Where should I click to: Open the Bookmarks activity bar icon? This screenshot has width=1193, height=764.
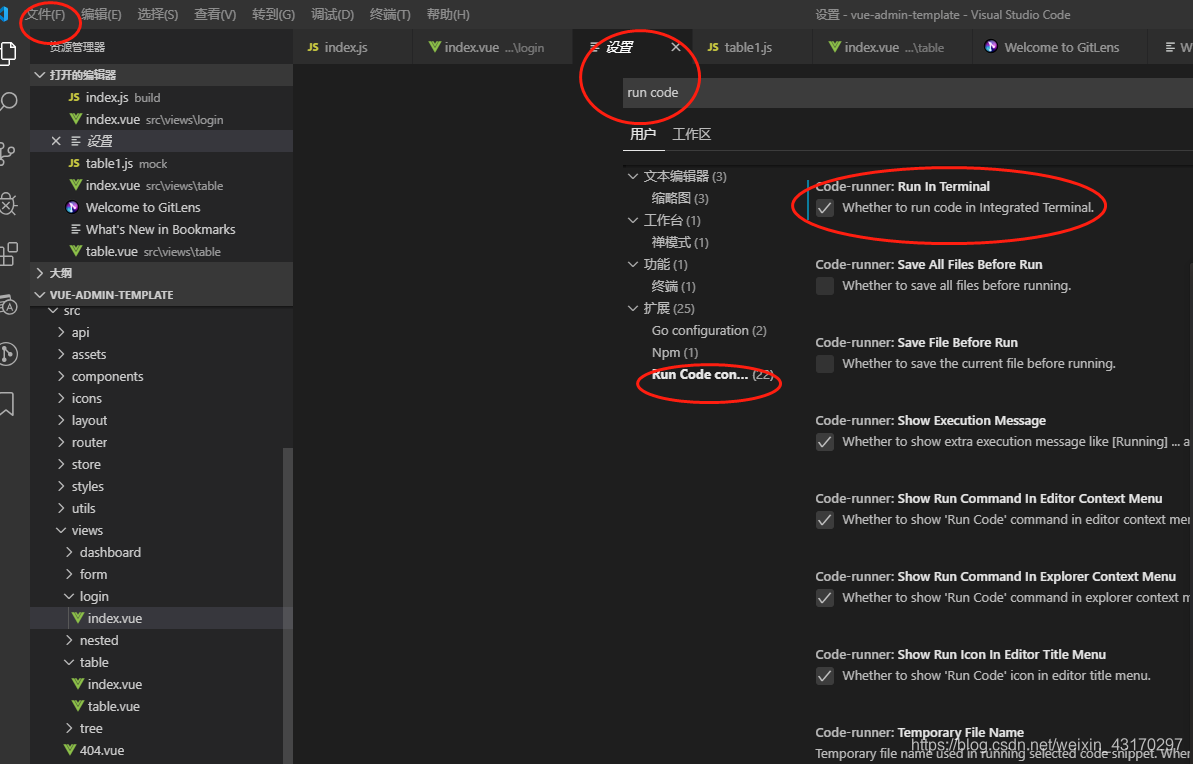tap(7, 404)
